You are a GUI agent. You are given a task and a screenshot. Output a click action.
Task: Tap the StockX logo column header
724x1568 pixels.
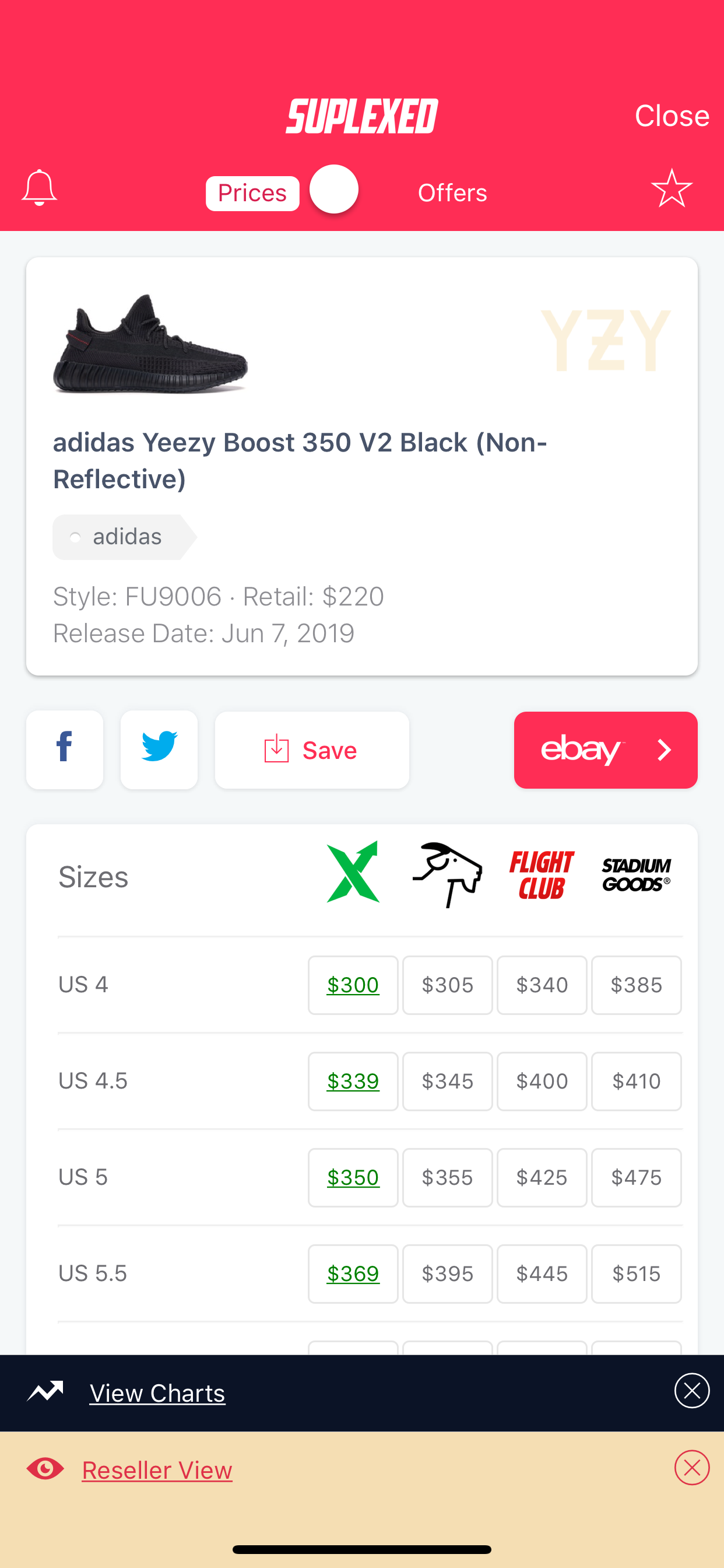pyautogui.click(x=353, y=872)
